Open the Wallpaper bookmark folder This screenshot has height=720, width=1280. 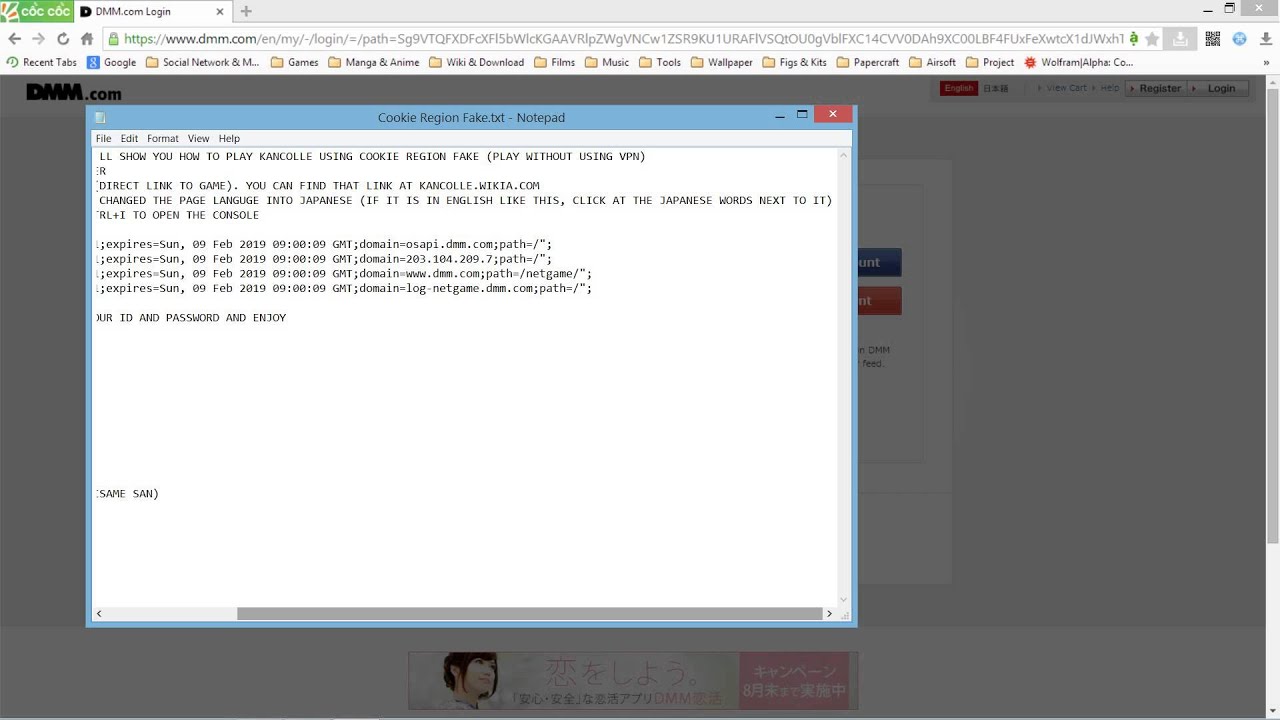click(x=721, y=62)
